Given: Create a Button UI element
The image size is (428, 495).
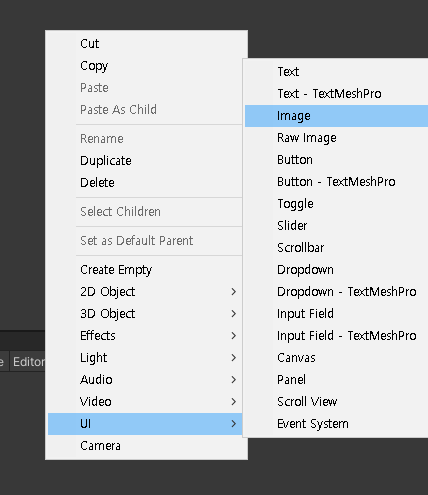Looking at the screenshot, I should click(x=336, y=160).
